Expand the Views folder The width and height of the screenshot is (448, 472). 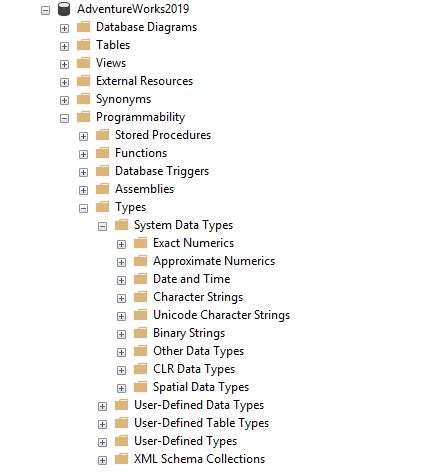coord(64,64)
